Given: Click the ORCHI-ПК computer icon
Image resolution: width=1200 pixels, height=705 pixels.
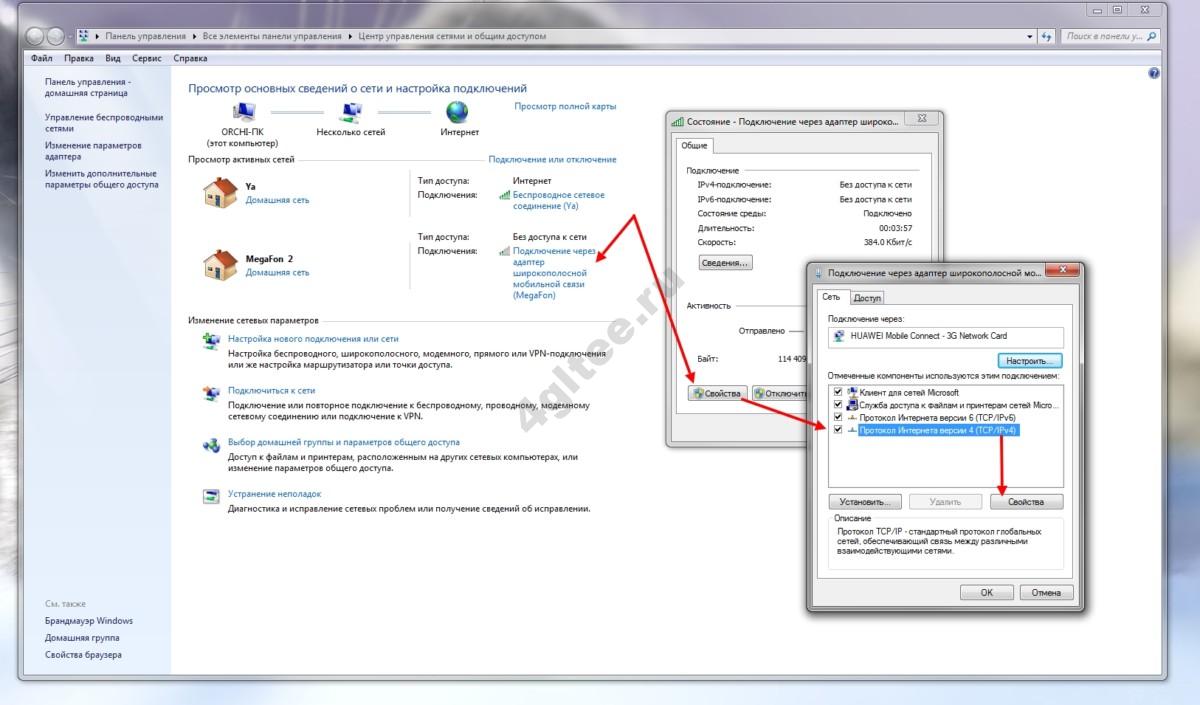Looking at the screenshot, I should (x=244, y=112).
